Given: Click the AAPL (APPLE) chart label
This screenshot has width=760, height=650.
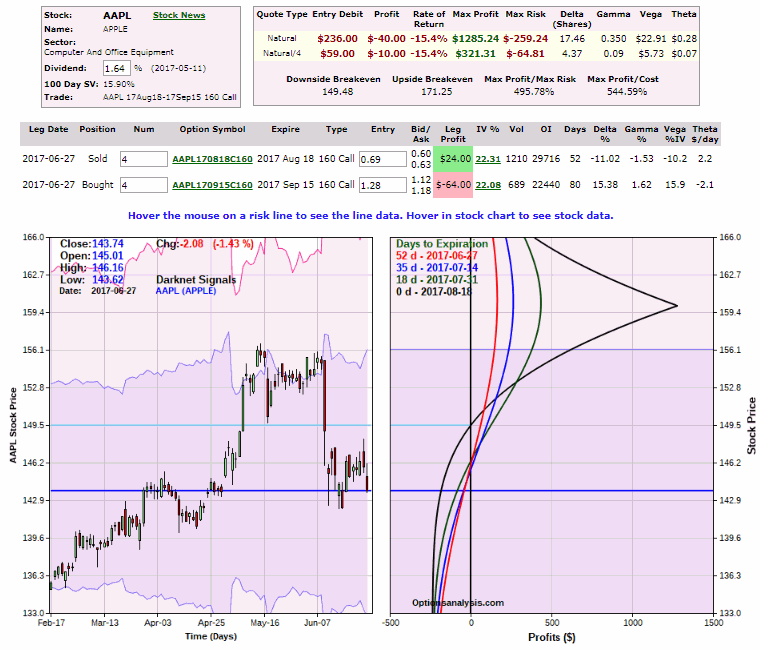Looking at the screenshot, I should tap(186, 291).
